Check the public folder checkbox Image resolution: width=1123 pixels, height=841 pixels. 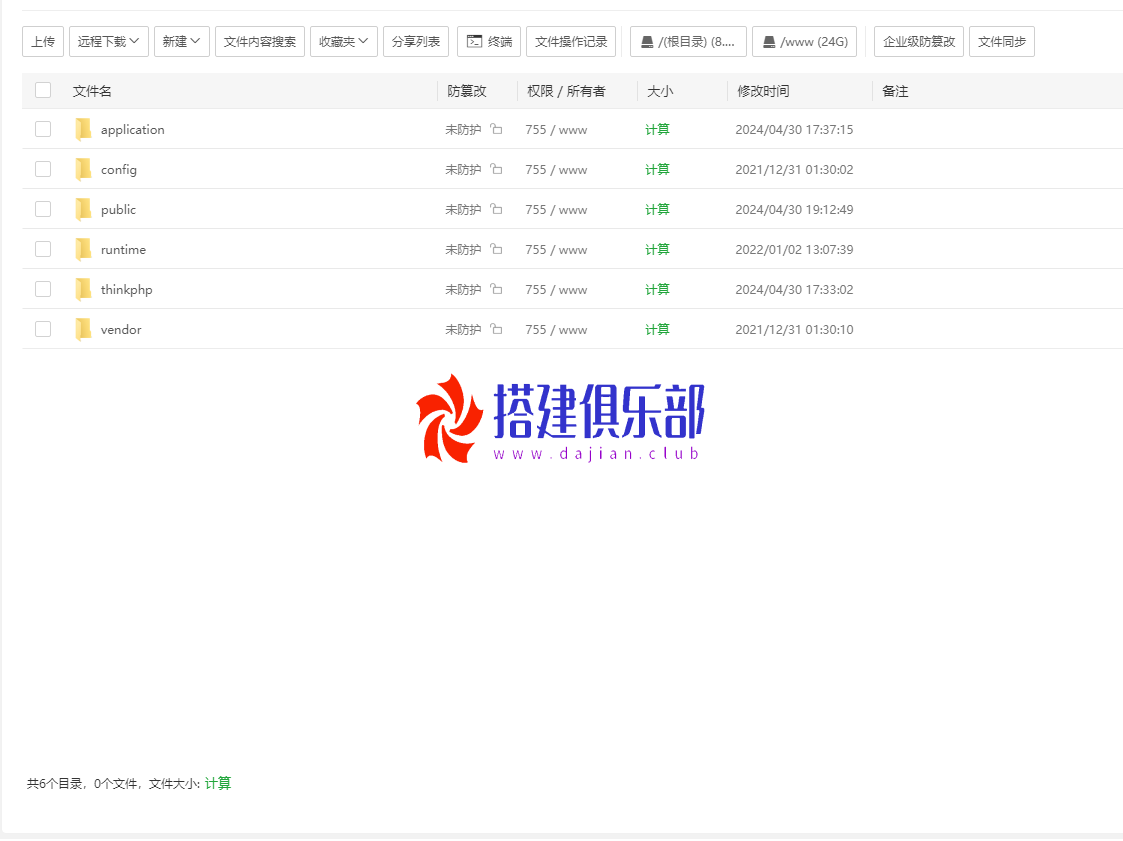[x=43, y=209]
